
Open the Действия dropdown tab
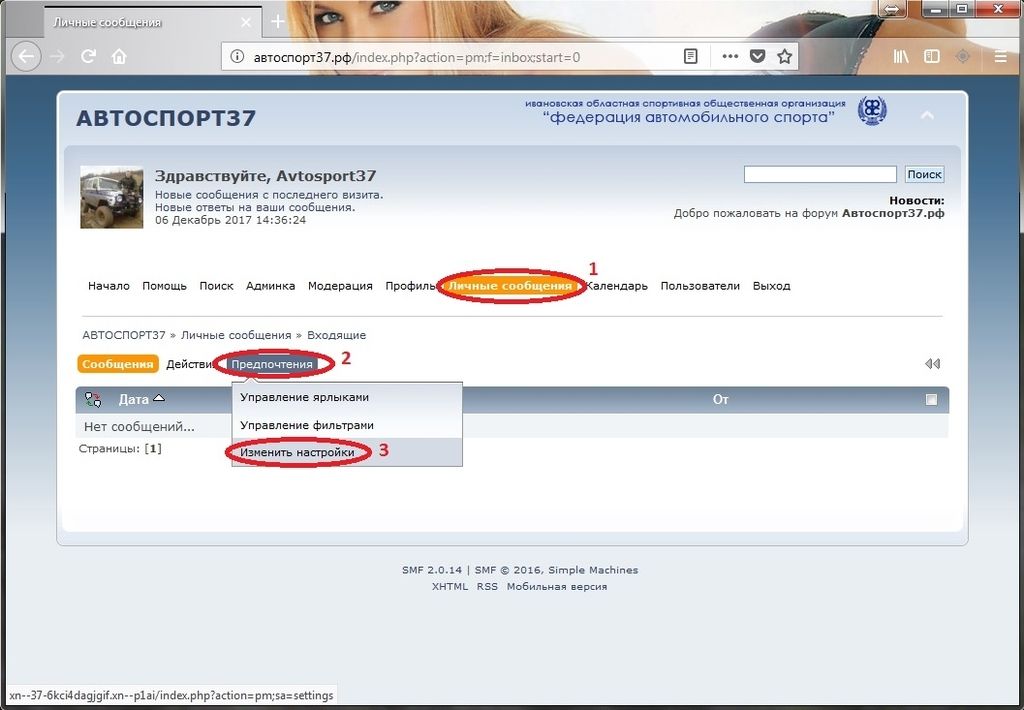pos(189,364)
